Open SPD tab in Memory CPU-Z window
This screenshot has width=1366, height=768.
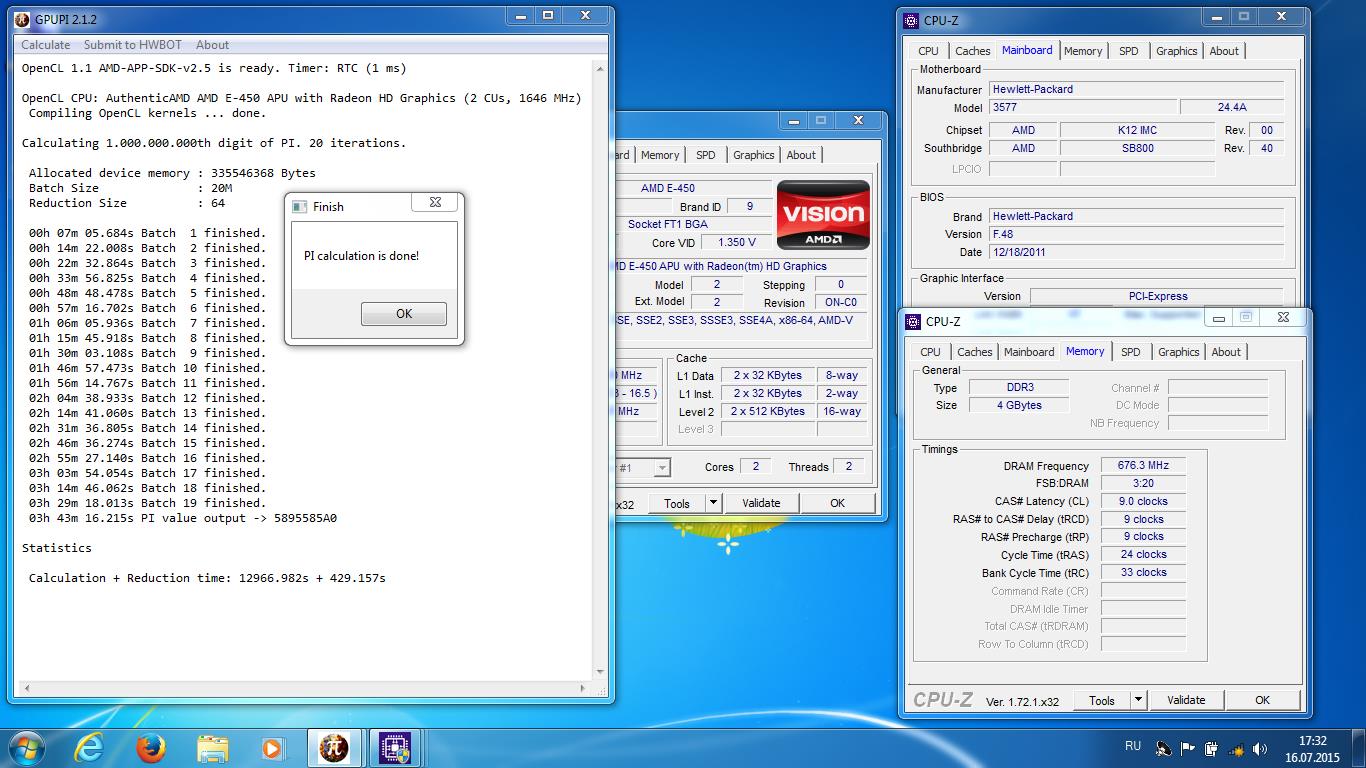(x=1131, y=352)
